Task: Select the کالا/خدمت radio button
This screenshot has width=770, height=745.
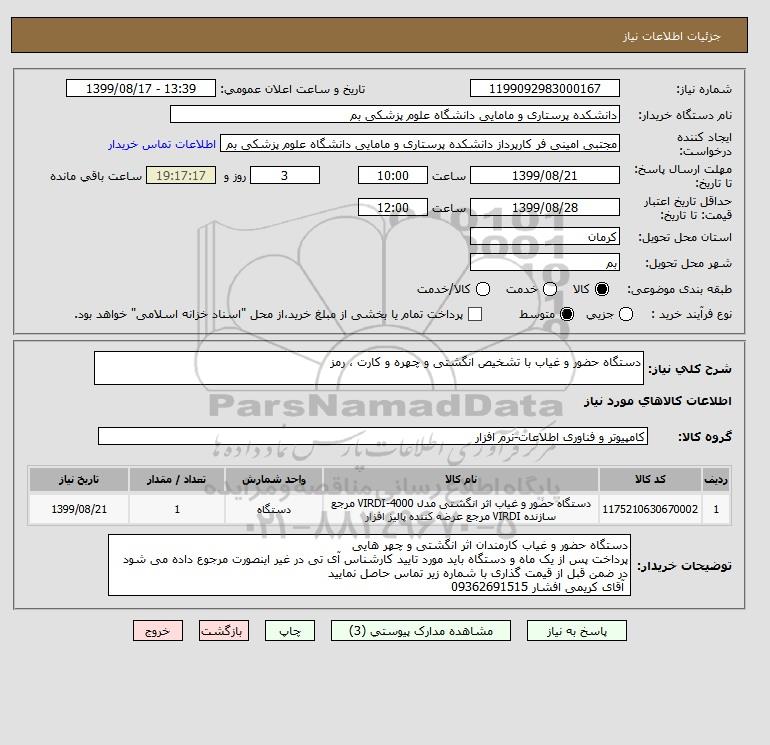Action: pyautogui.click(x=483, y=289)
